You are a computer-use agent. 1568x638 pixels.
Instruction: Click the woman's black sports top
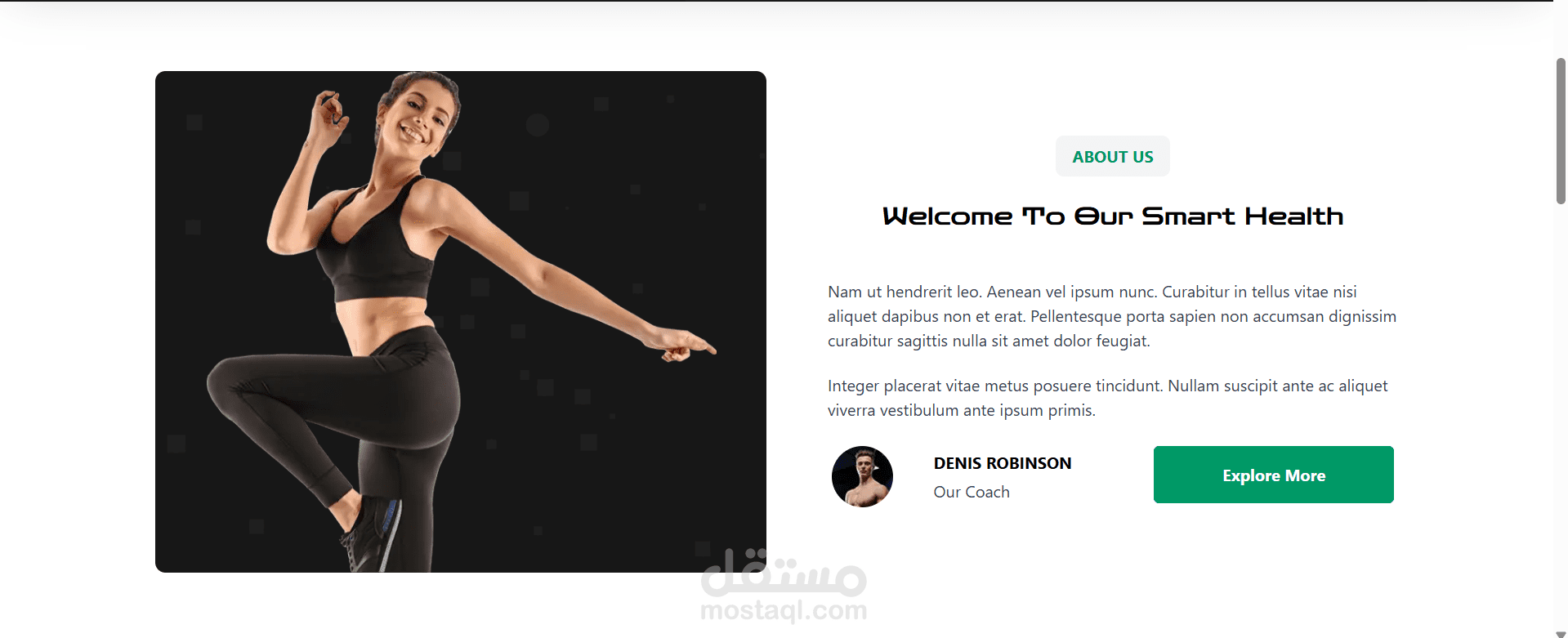(376, 245)
